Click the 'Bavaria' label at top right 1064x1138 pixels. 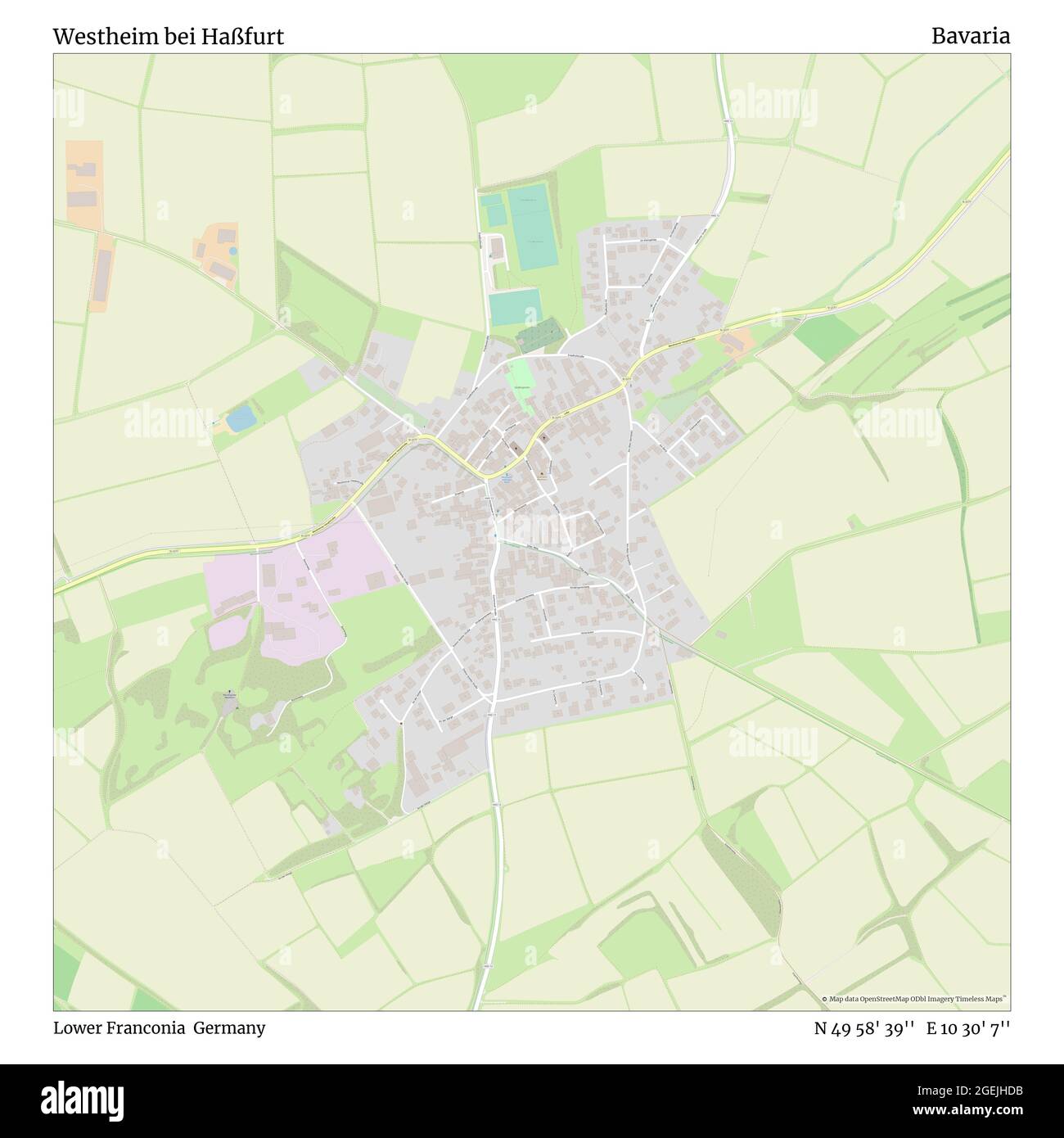click(x=970, y=36)
